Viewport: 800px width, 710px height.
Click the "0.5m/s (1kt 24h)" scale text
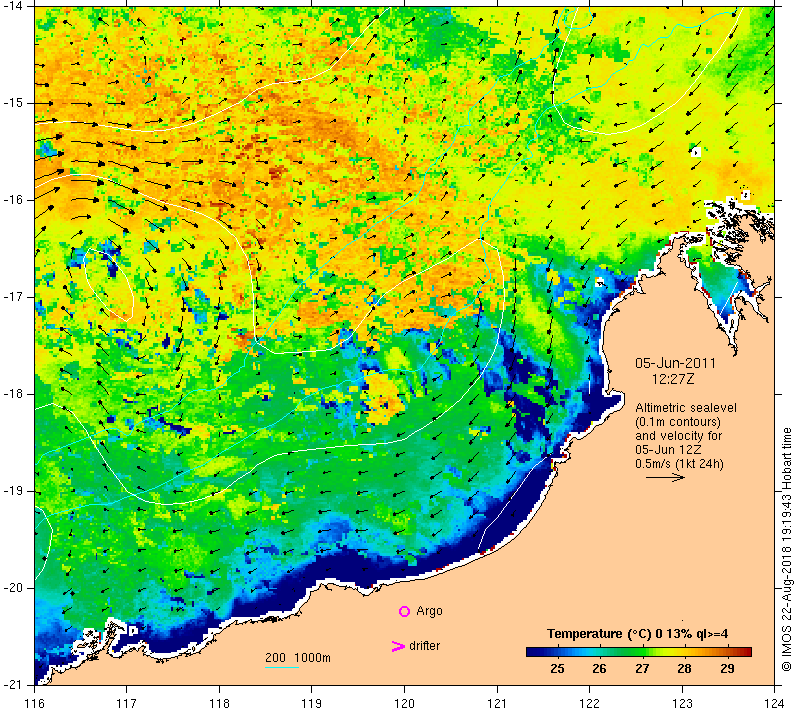tap(679, 464)
